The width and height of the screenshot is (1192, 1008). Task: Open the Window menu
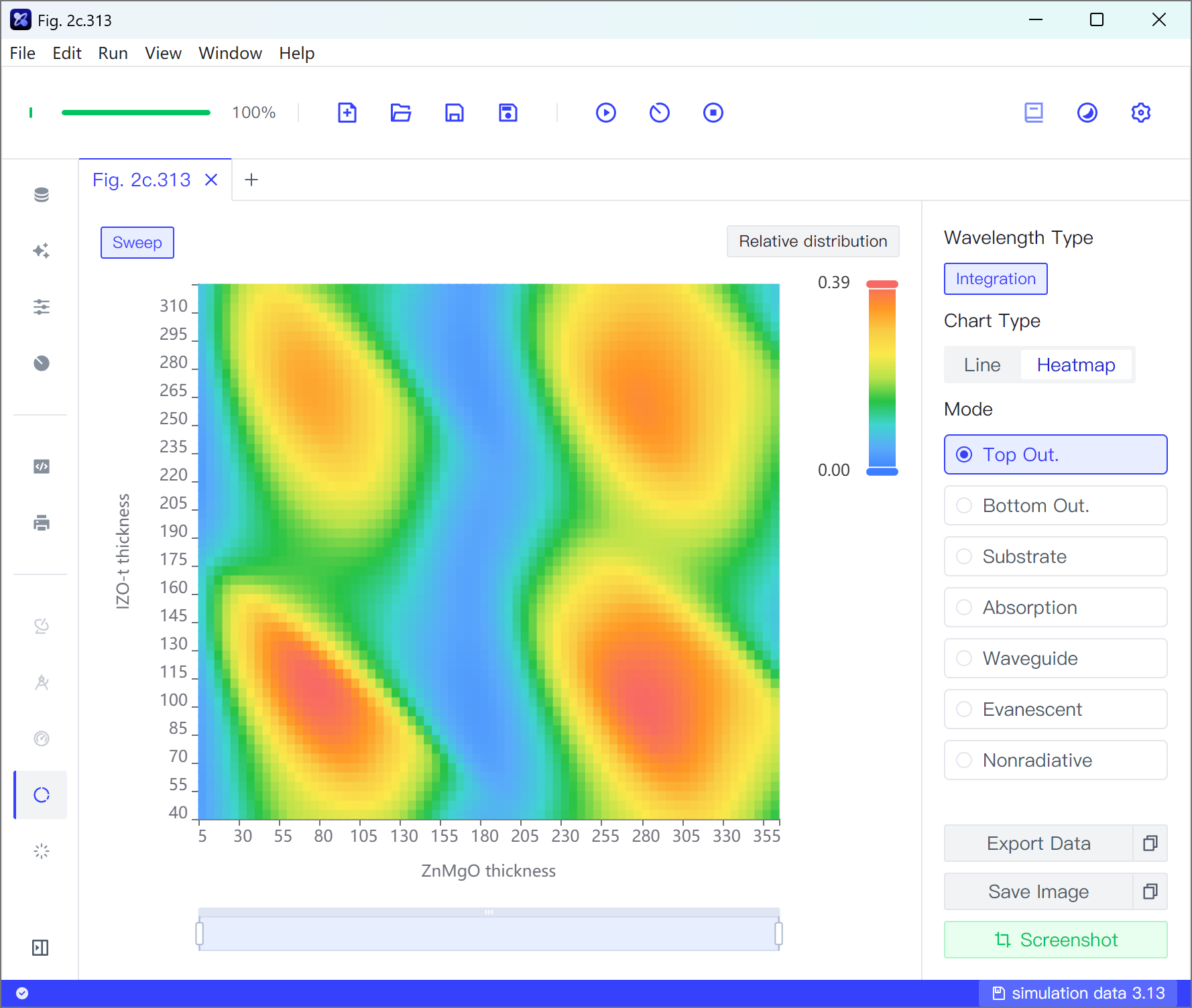coord(230,53)
